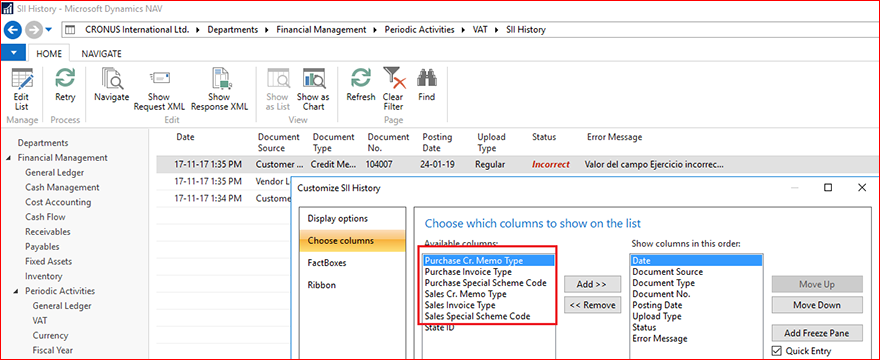The image size is (880, 360).
Task: Open Currency under Periodic Activities
Action: [50, 336]
